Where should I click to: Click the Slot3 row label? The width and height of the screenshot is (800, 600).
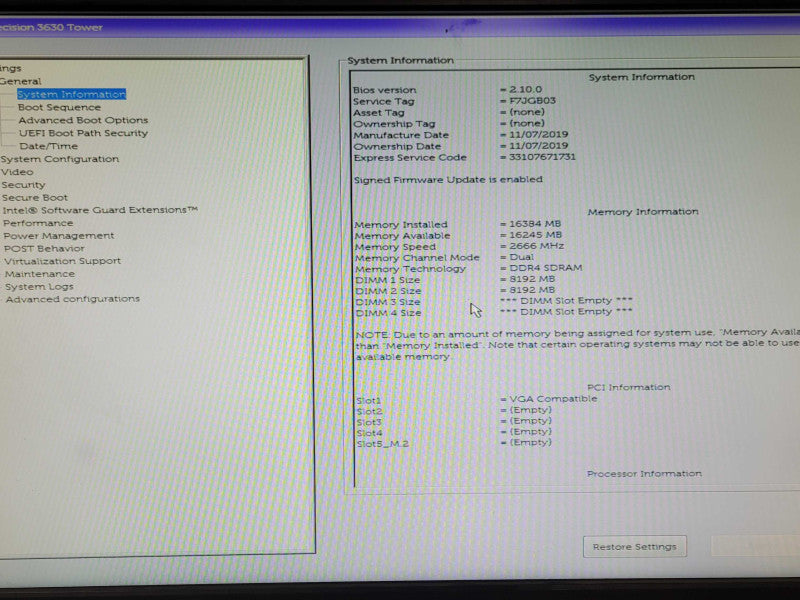(x=369, y=422)
